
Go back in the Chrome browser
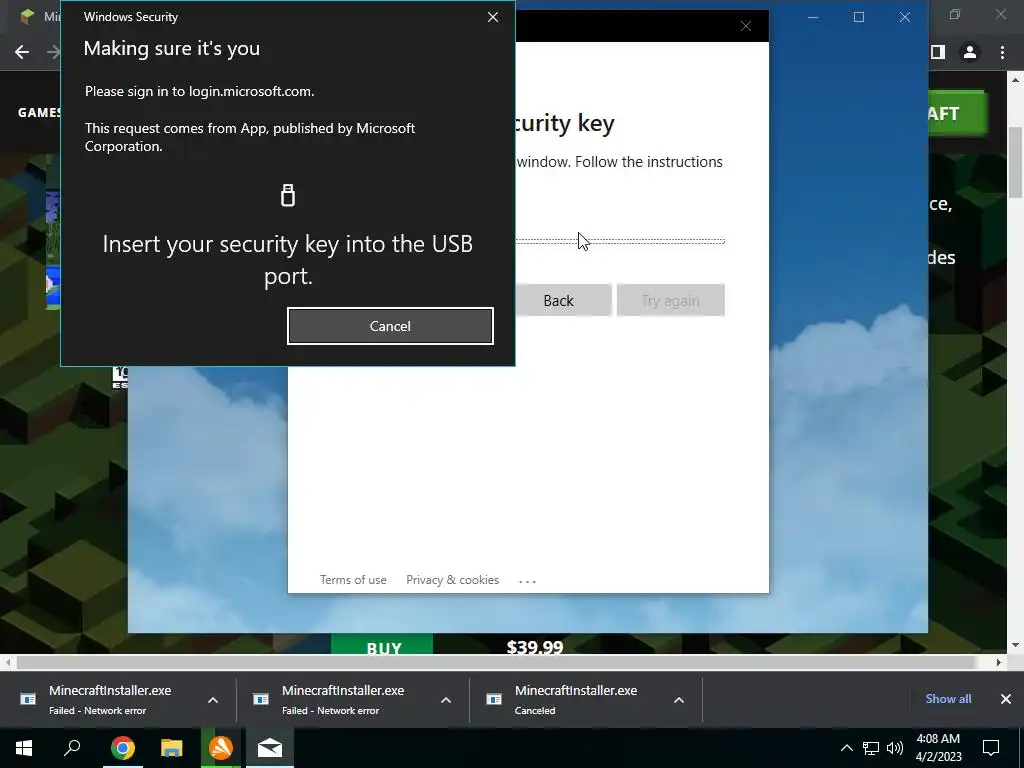(22, 52)
